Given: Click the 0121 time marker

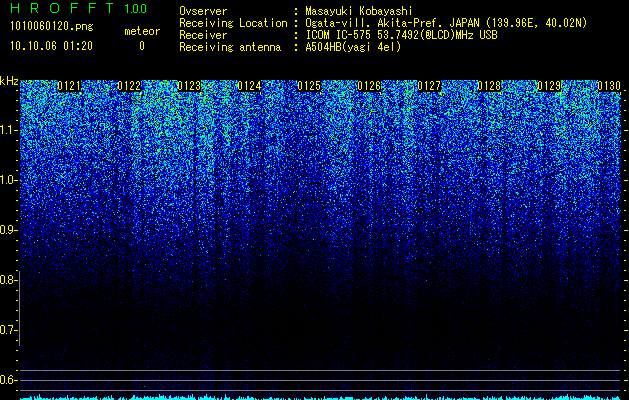Looking at the screenshot, I should pos(69,86).
